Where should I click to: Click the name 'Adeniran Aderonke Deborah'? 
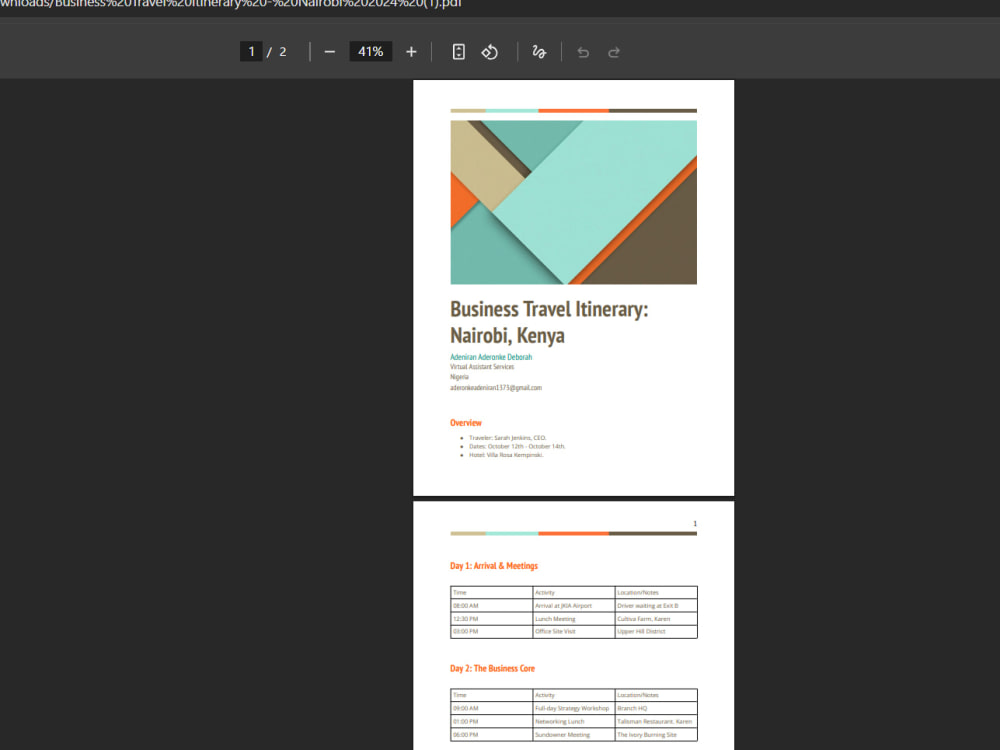click(491, 357)
